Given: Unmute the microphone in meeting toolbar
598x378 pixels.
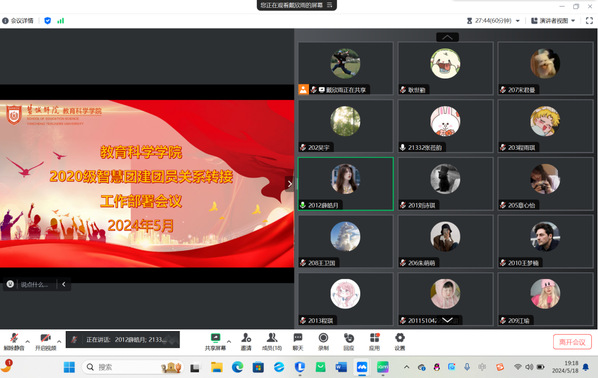Looking at the screenshot, I should click(14, 341).
